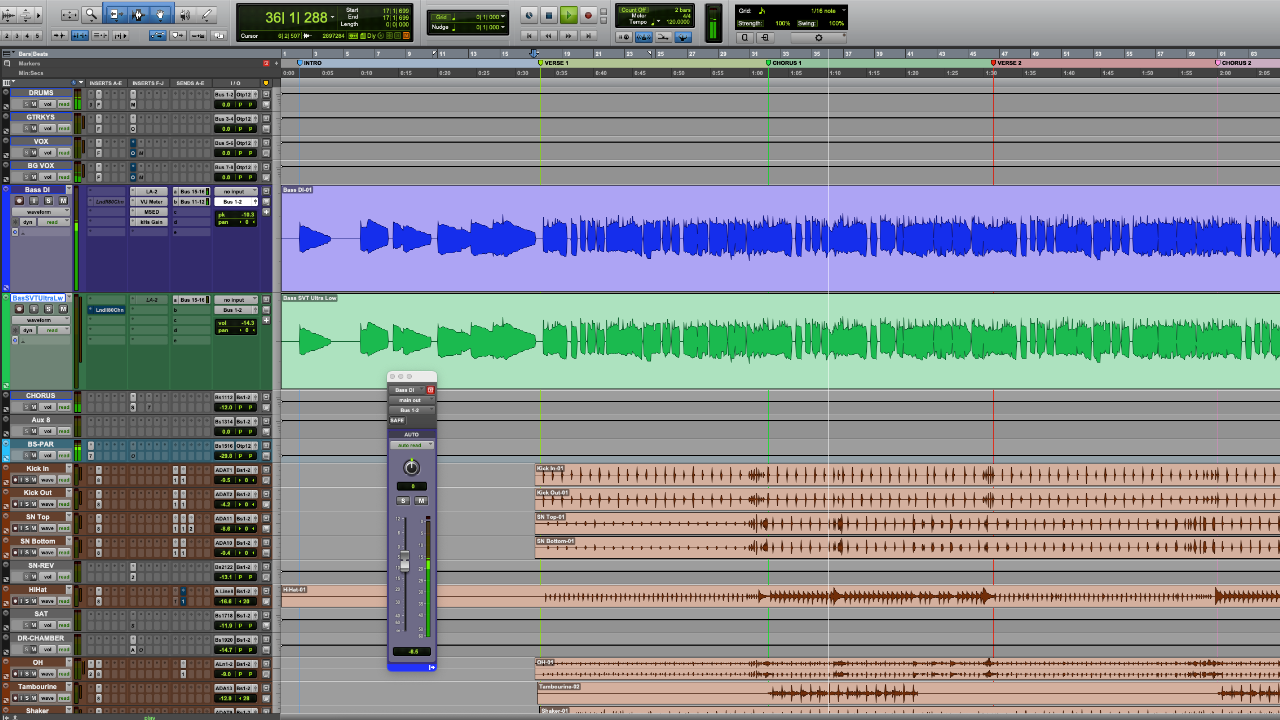
Task: Mute the Bass DI track
Action: (x=63, y=201)
